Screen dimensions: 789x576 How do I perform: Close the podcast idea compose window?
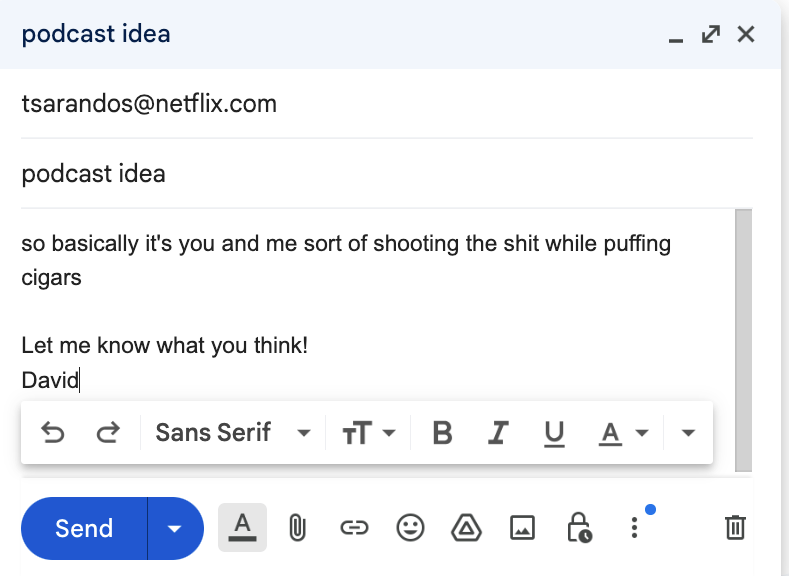[746, 34]
